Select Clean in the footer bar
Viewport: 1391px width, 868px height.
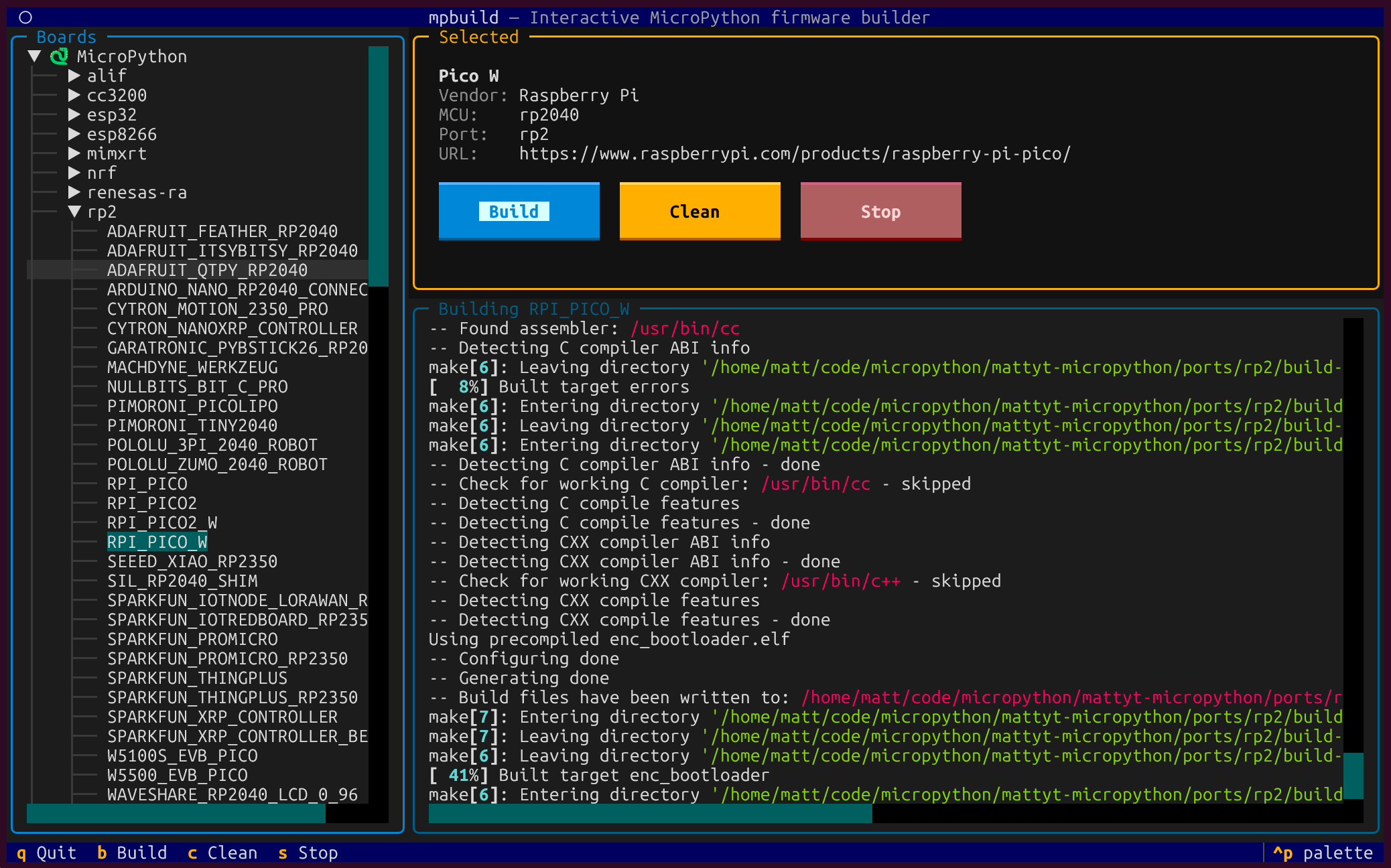[222, 853]
